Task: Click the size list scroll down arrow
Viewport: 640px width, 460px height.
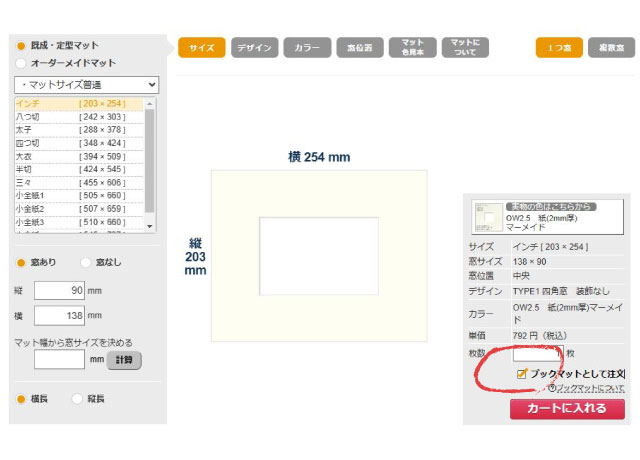Action: point(150,226)
